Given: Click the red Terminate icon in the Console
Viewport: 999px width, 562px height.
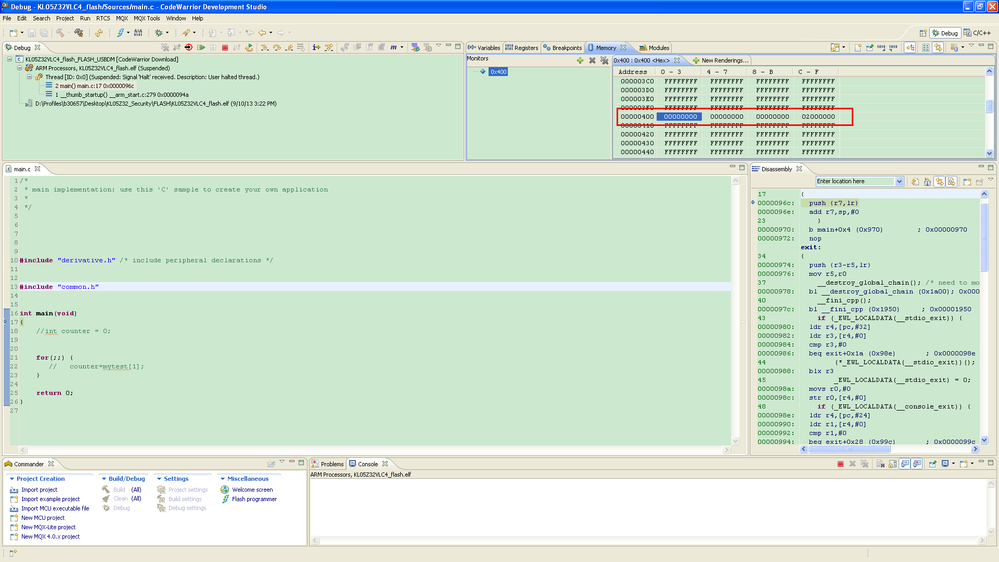Looking at the screenshot, I should click(x=840, y=464).
